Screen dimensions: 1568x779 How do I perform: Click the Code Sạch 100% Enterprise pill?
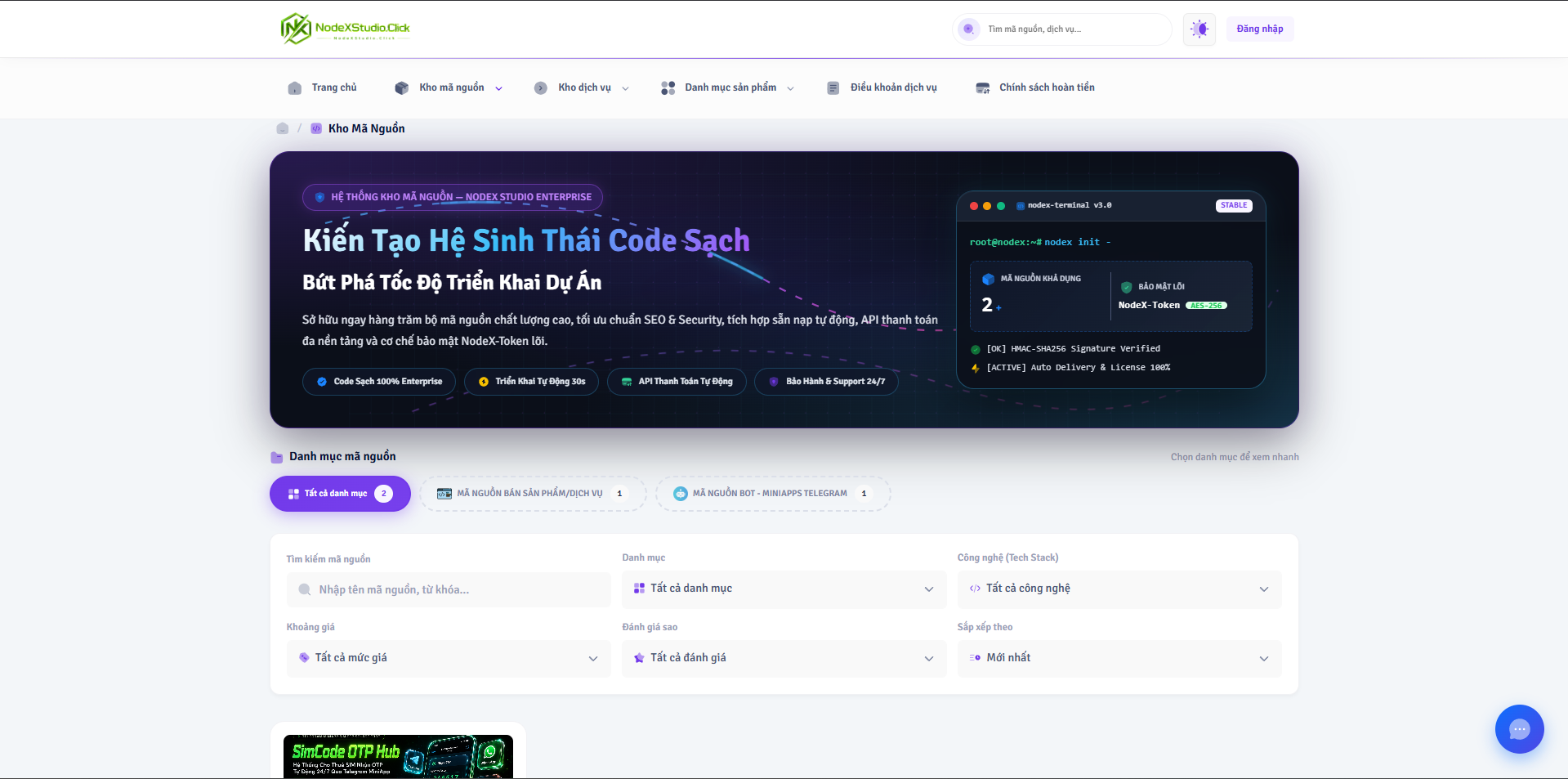tap(379, 382)
